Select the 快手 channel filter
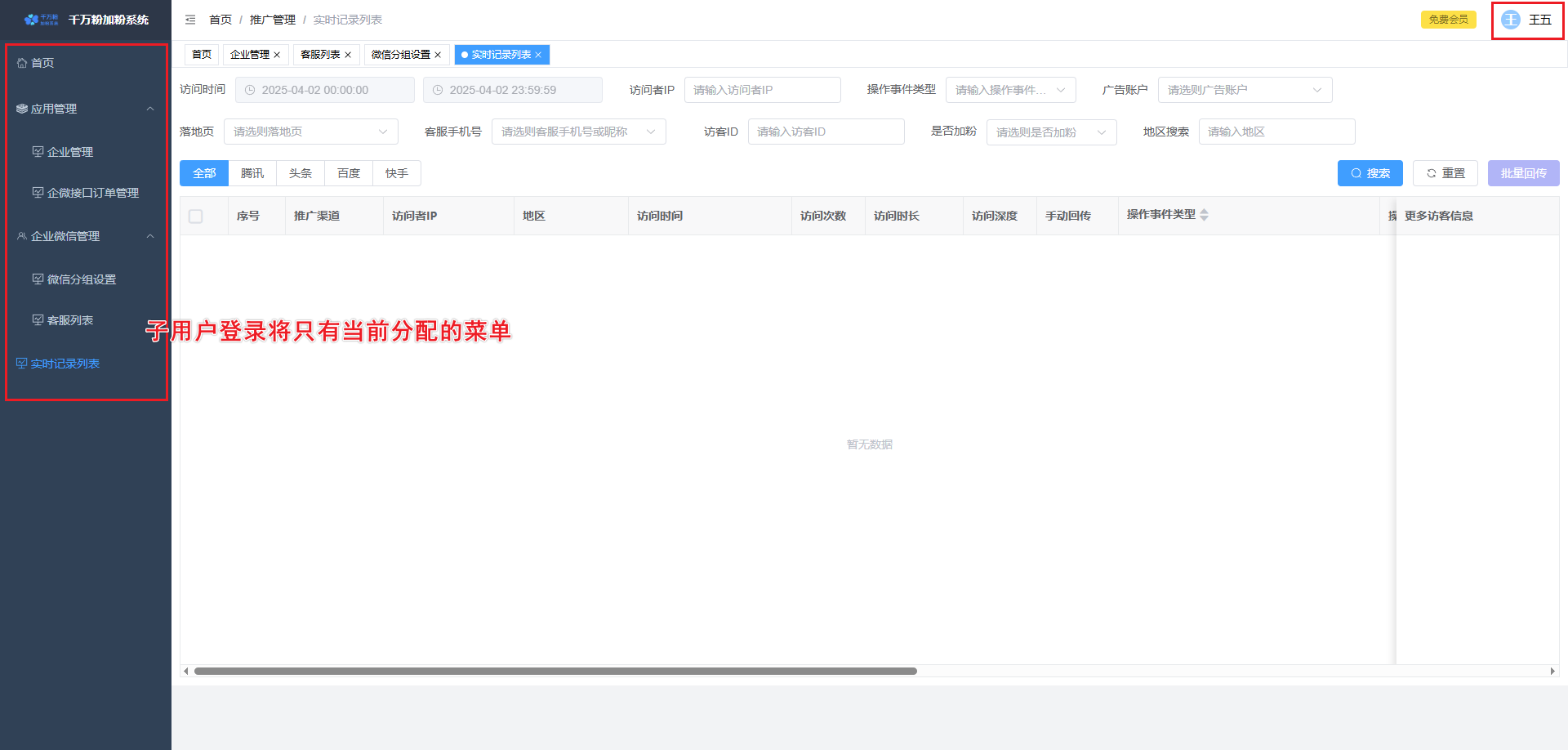 pyautogui.click(x=397, y=173)
